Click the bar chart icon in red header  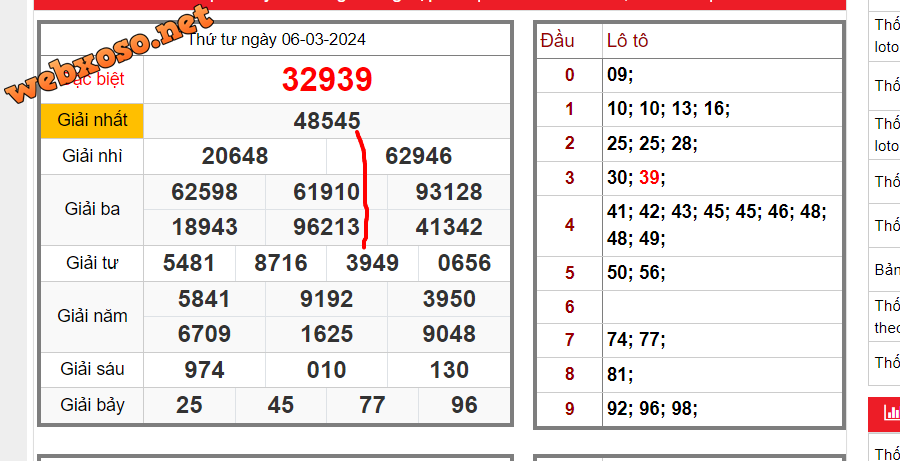coord(889,412)
